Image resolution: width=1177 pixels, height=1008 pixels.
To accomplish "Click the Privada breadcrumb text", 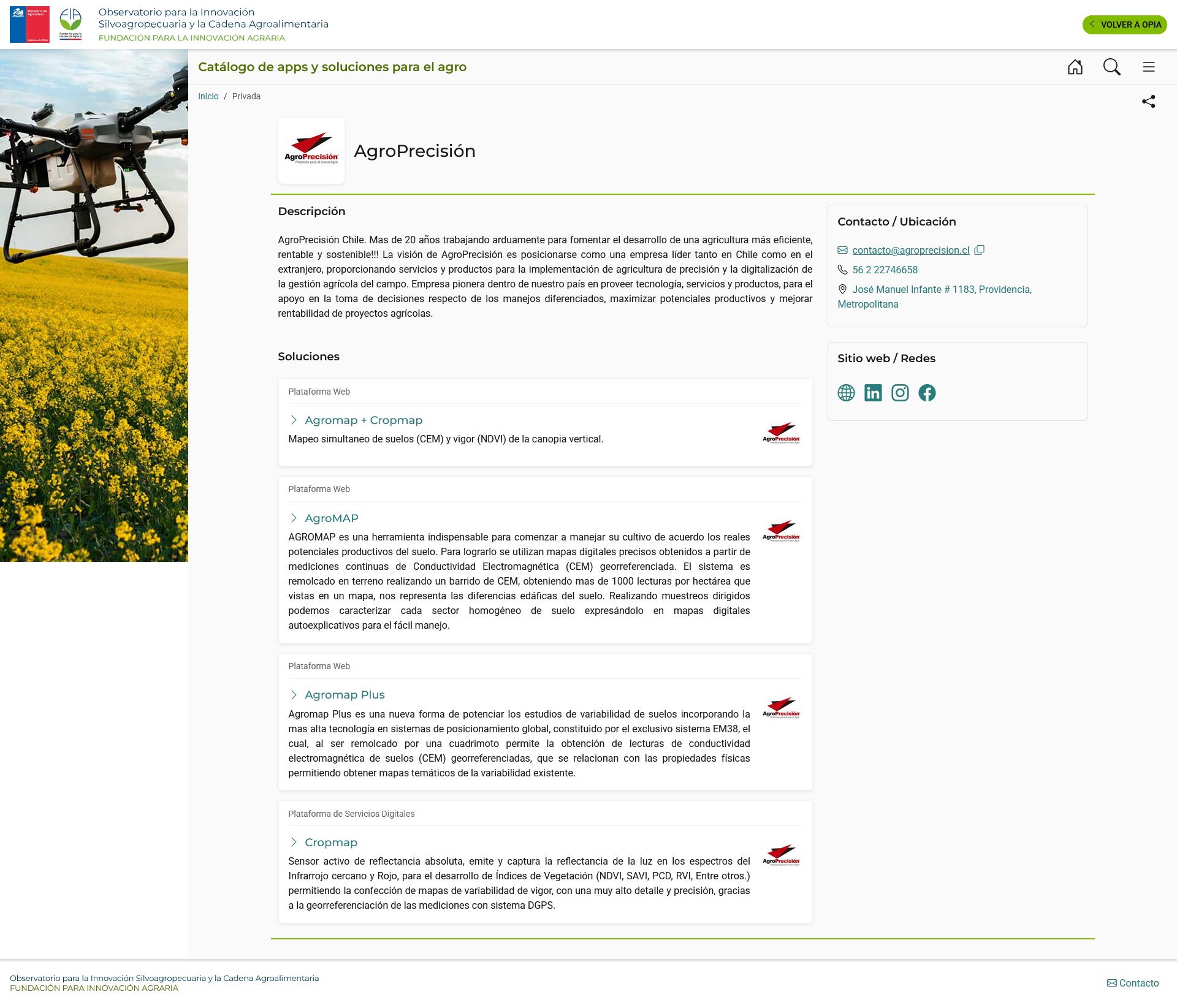I will tap(246, 96).
